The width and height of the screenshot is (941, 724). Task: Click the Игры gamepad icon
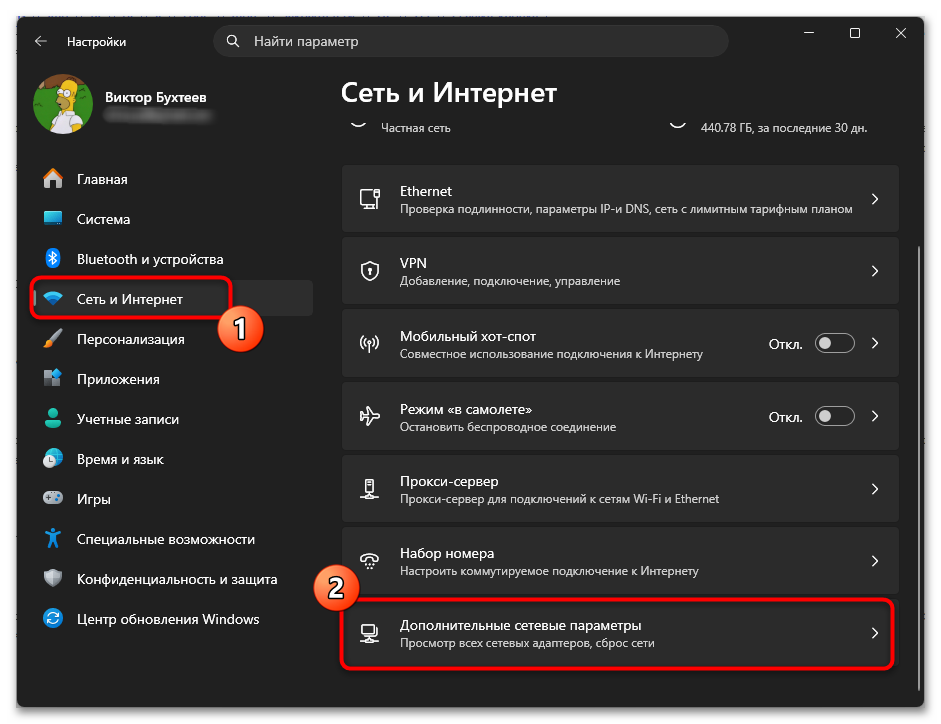click(x=53, y=498)
